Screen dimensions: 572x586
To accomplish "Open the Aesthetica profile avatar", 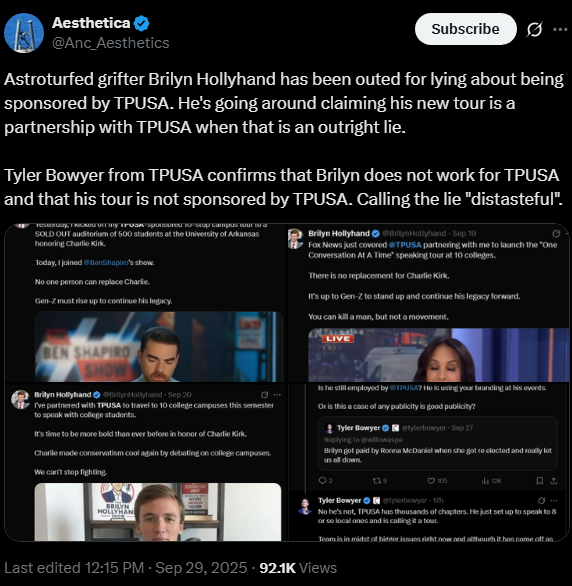I will tap(24, 33).
